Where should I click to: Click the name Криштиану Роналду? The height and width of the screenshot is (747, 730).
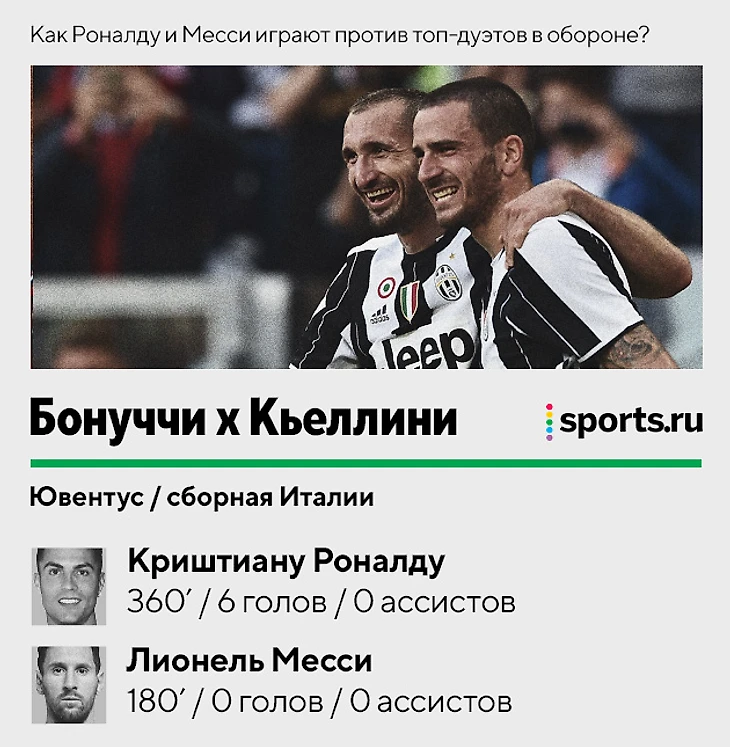coord(286,562)
